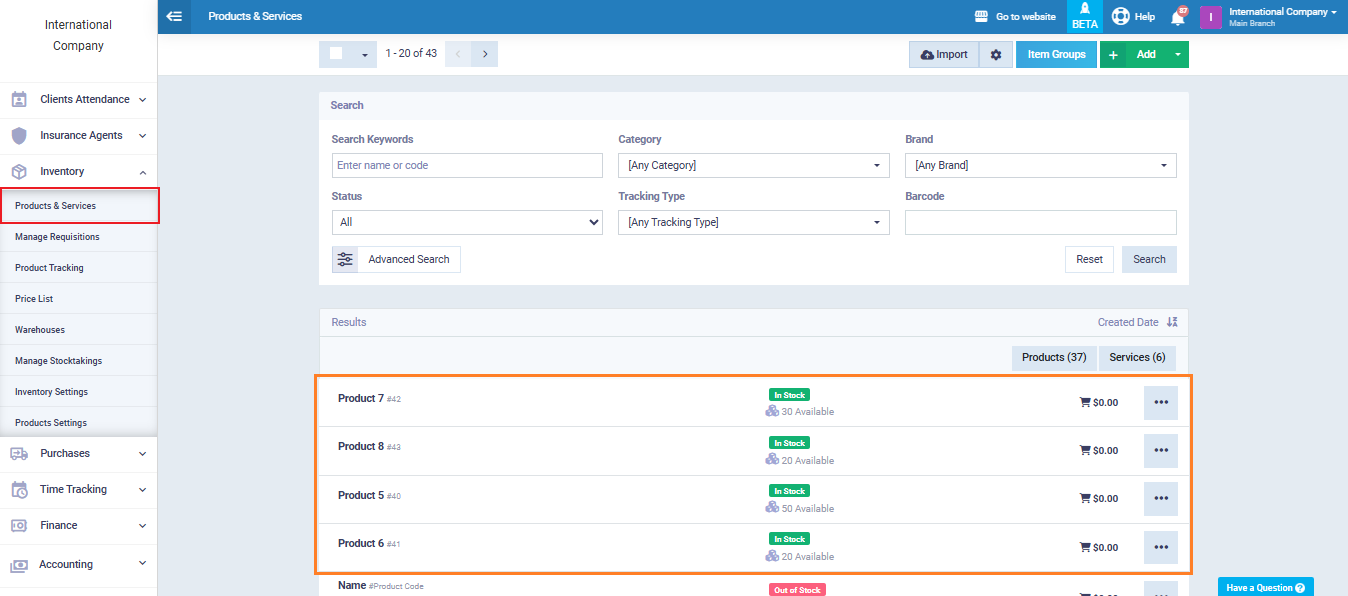Screen dimensions: 1348x596
Task: Click the Reset button
Action: 1089,259
